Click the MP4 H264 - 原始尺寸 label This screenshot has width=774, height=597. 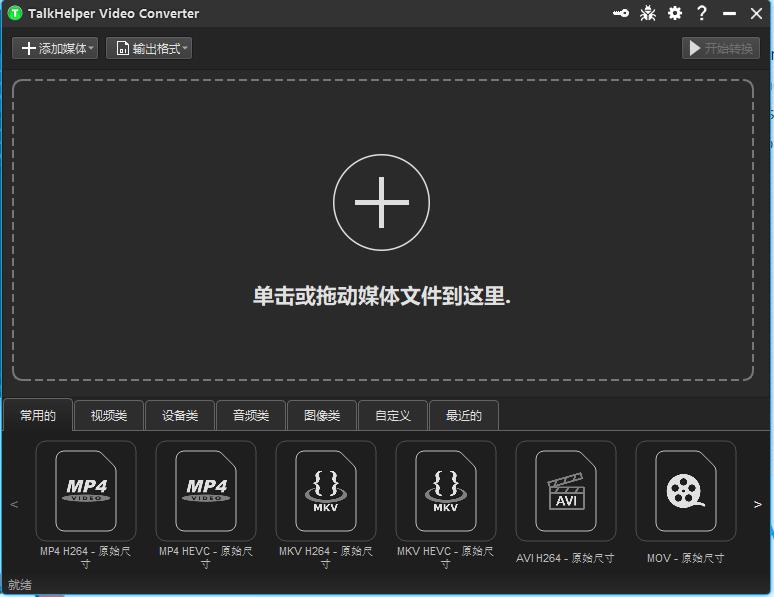[86, 557]
